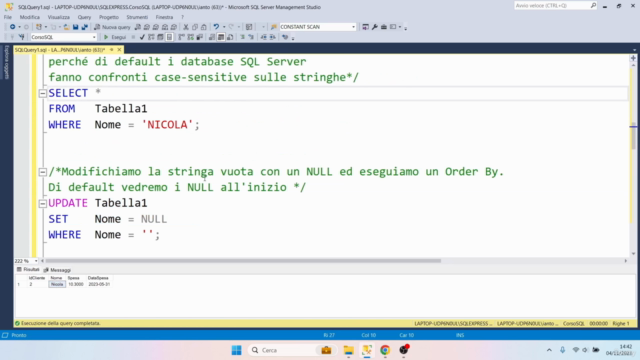Click the Undo arrow icon
This screenshot has width=640, height=360.
(x=216, y=27)
